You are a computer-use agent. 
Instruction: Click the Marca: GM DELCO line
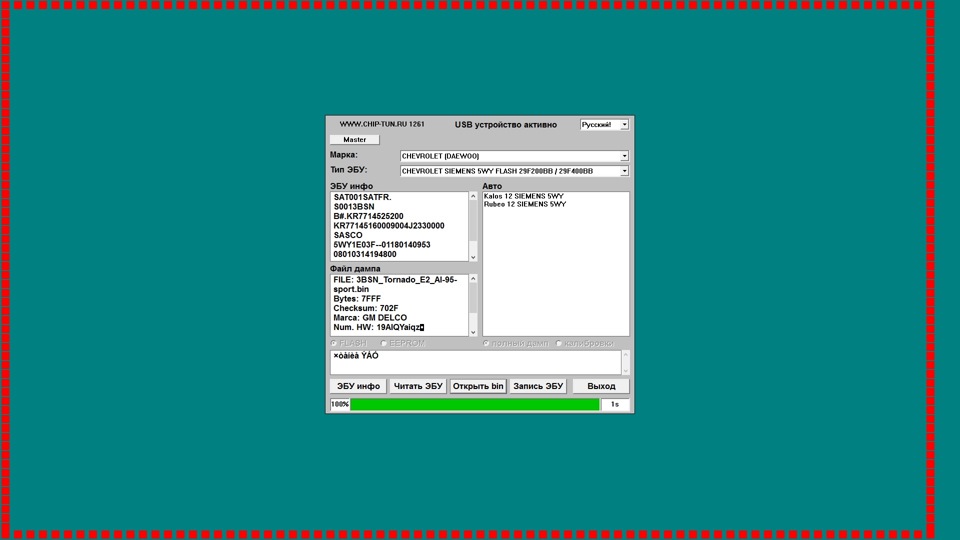(370, 318)
